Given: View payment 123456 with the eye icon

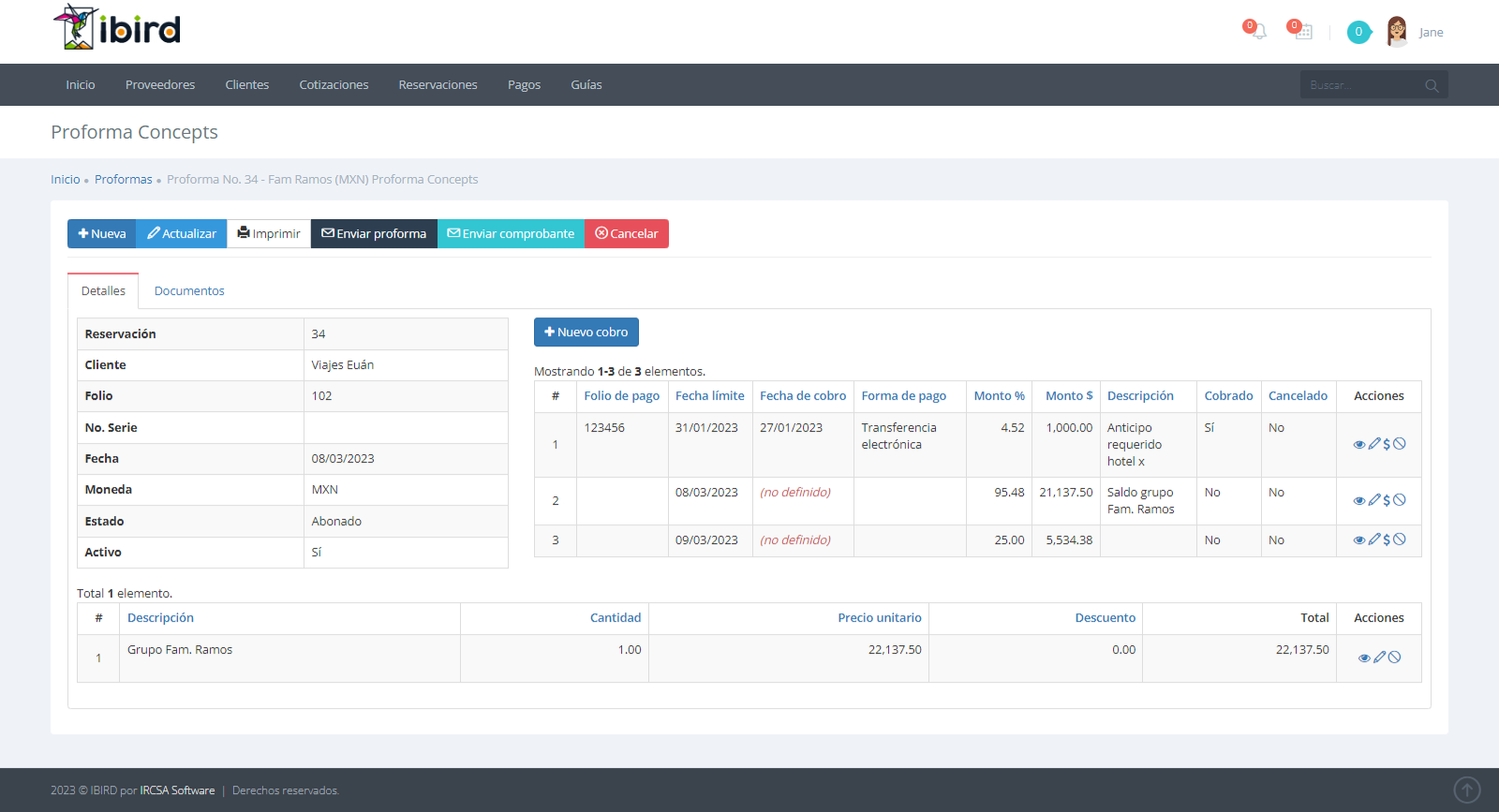Looking at the screenshot, I should click(1358, 444).
